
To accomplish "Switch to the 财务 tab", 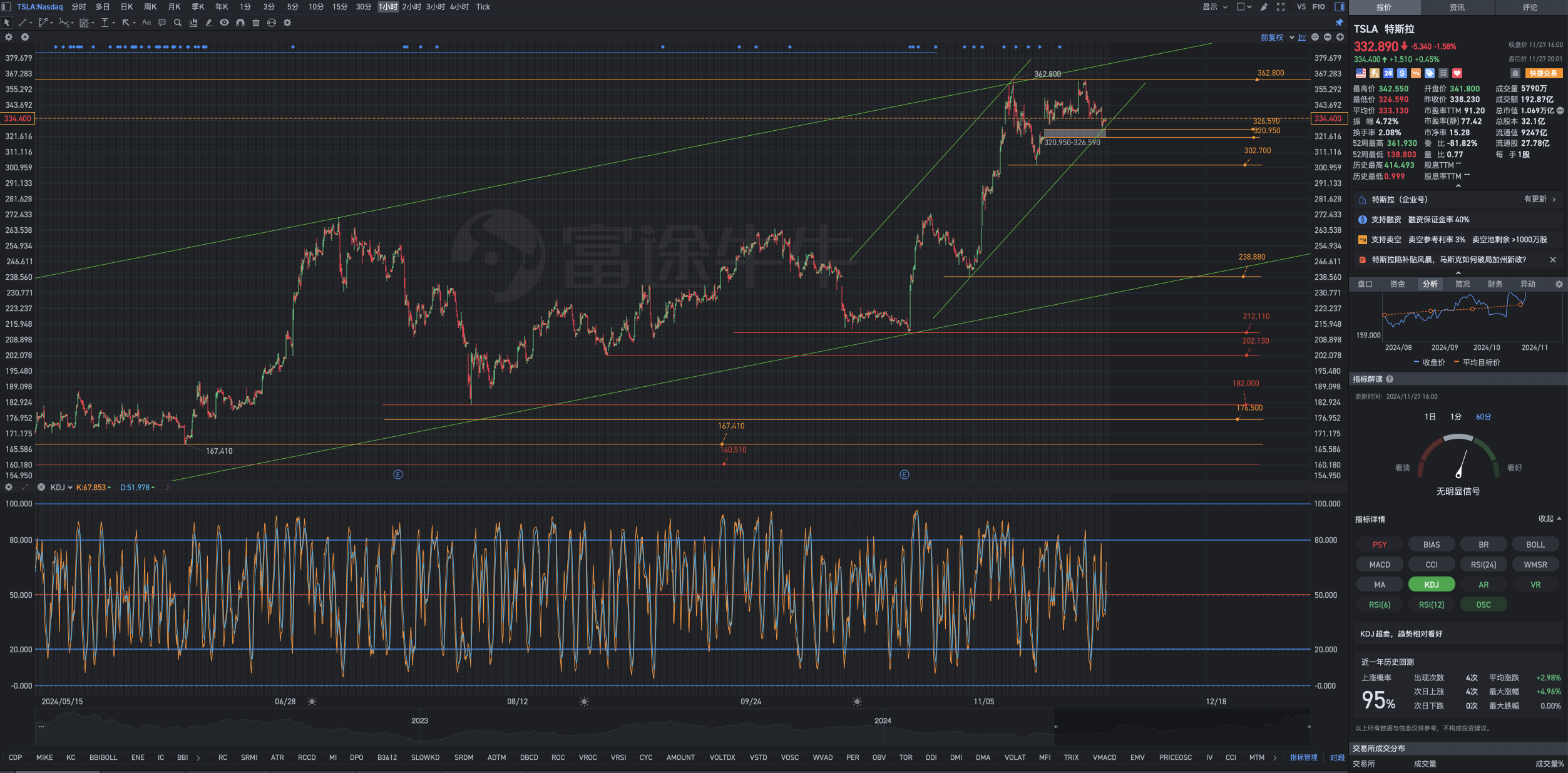I will pyautogui.click(x=1495, y=284).
